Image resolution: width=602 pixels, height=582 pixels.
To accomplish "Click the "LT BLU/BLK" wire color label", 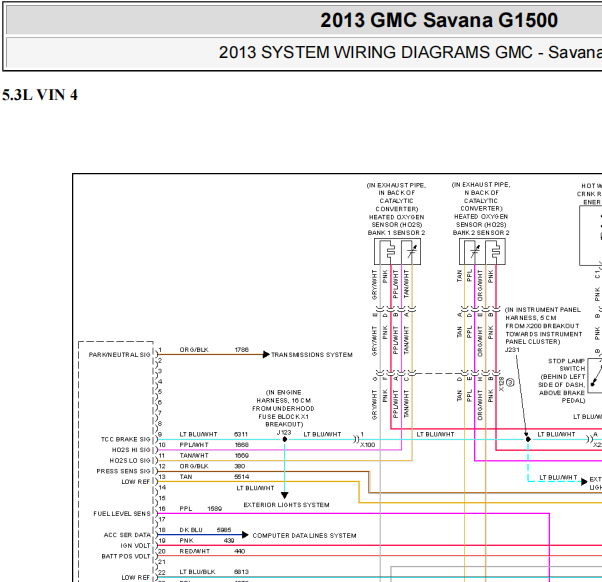I will 195,572.
